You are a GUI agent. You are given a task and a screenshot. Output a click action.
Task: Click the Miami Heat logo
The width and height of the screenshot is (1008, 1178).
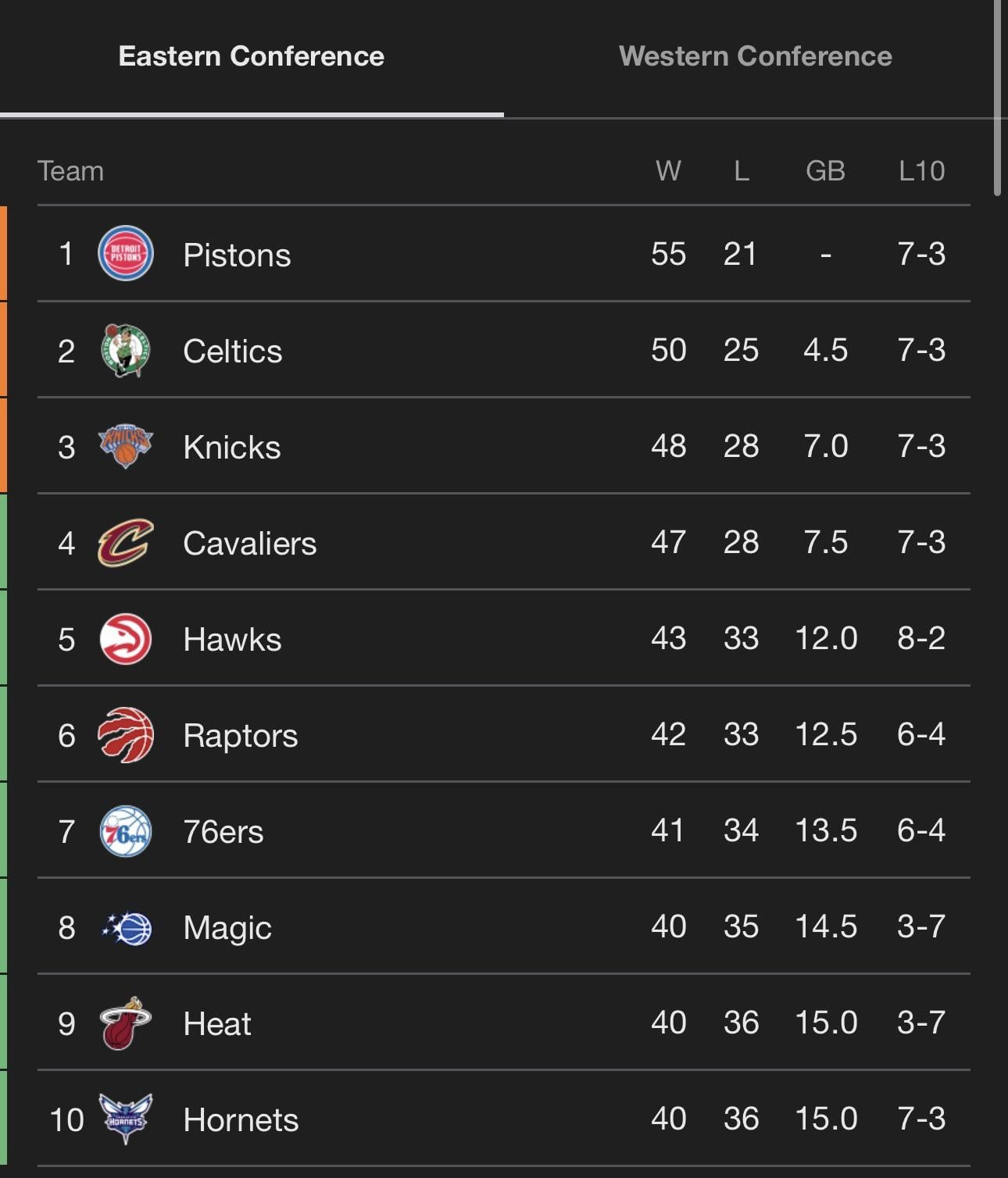pyautogui.click(x=125, y=1023)
